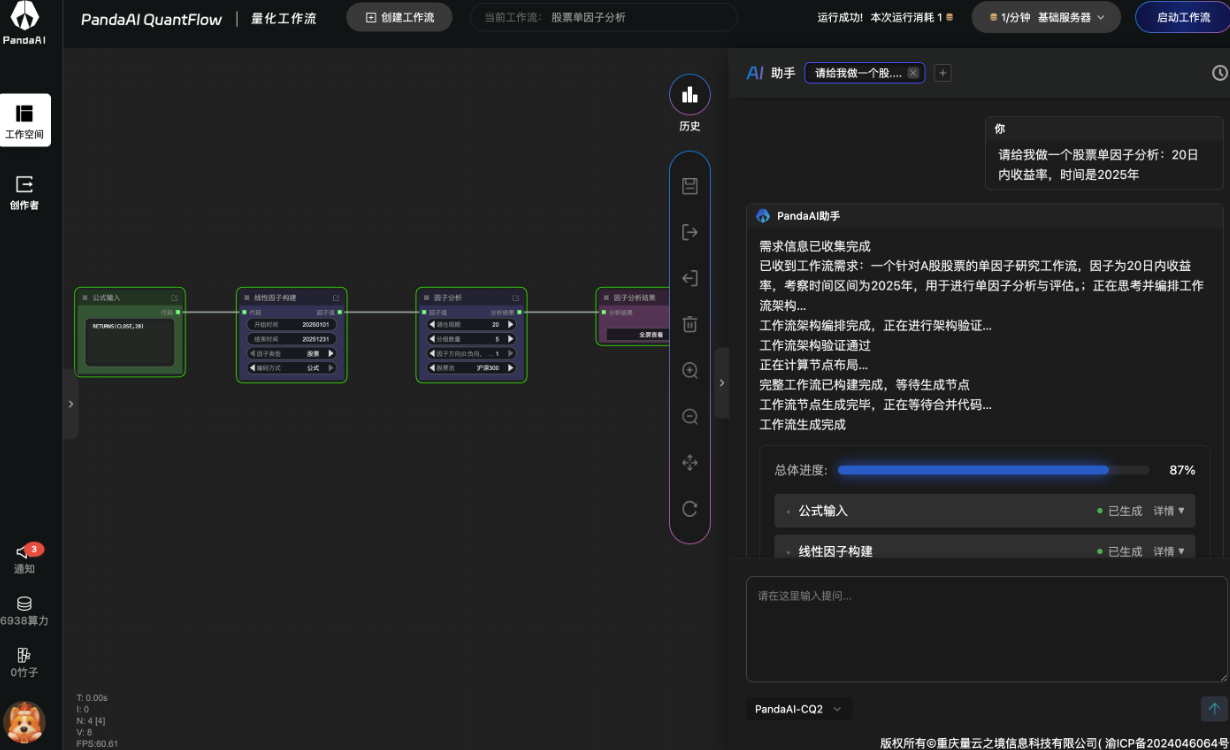Click right arrow of 因子类型 股票 selector

pyautogui.click(x=331, y=353)
